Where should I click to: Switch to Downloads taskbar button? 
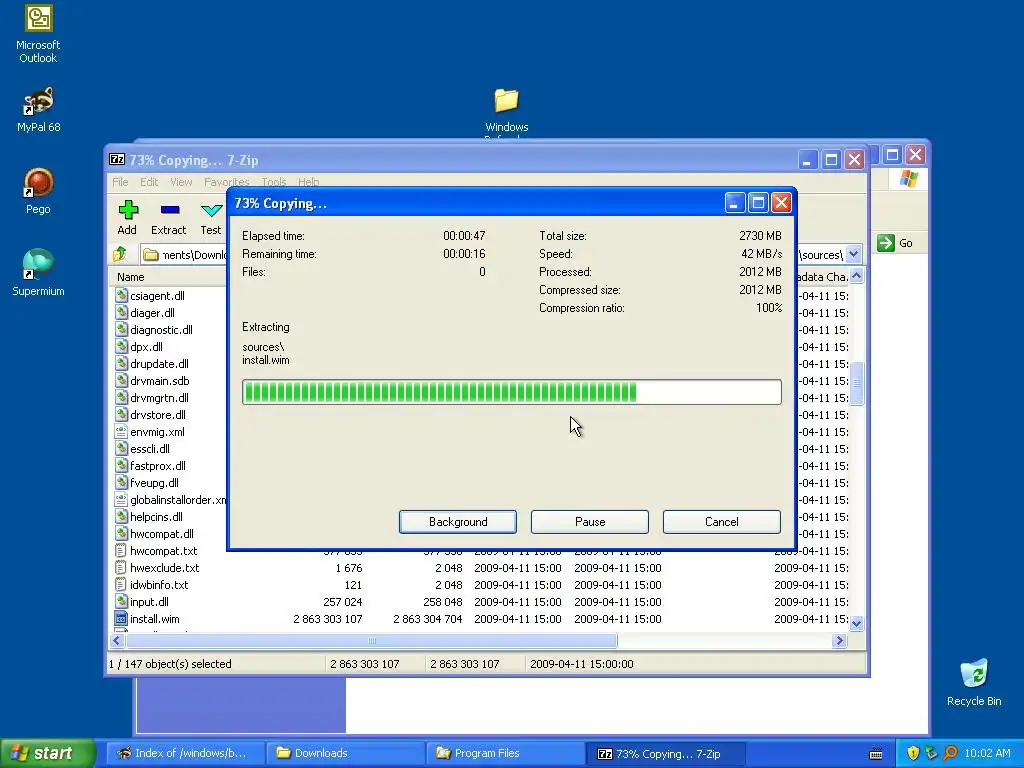346,753
